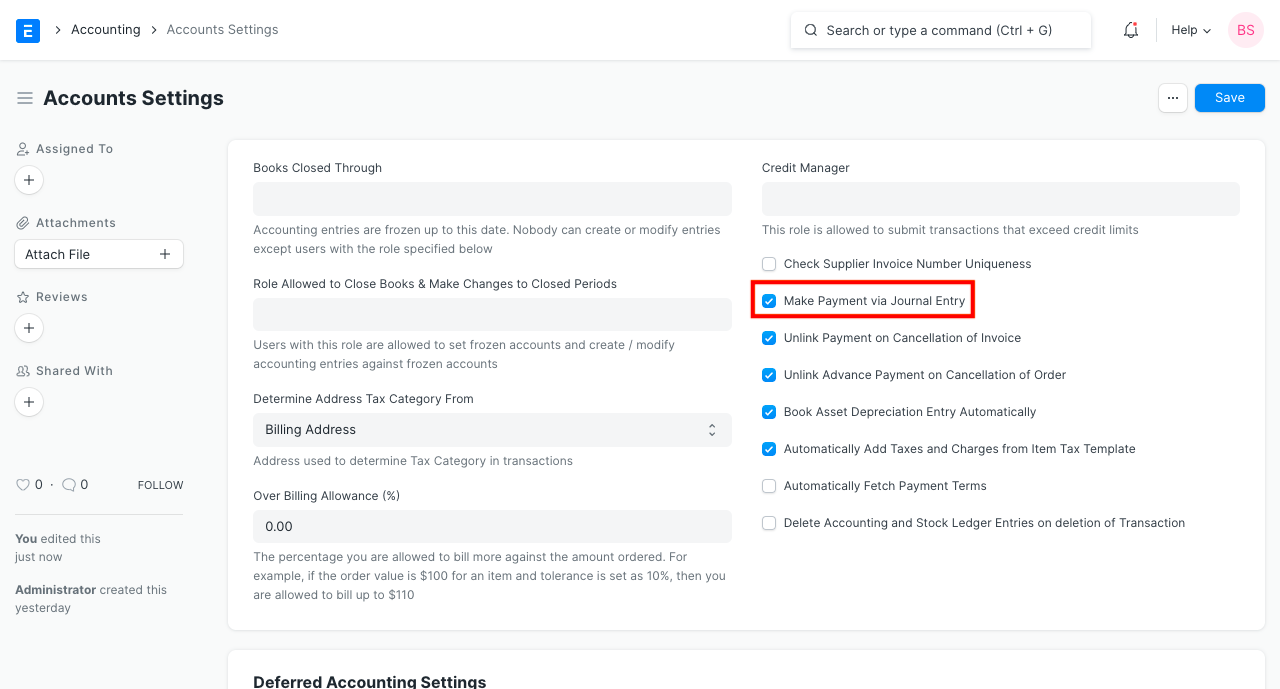Click the heart icon to like this document
1280x689 pixels.
click(x=22, y=484)
